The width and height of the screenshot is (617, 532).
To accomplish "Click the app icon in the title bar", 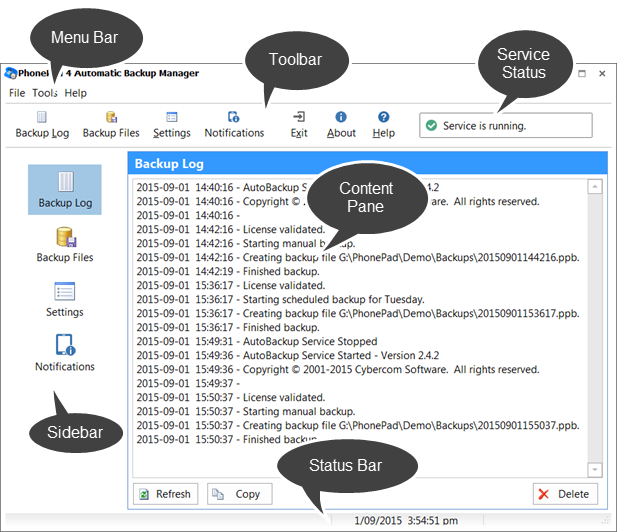I will [10, 73].
